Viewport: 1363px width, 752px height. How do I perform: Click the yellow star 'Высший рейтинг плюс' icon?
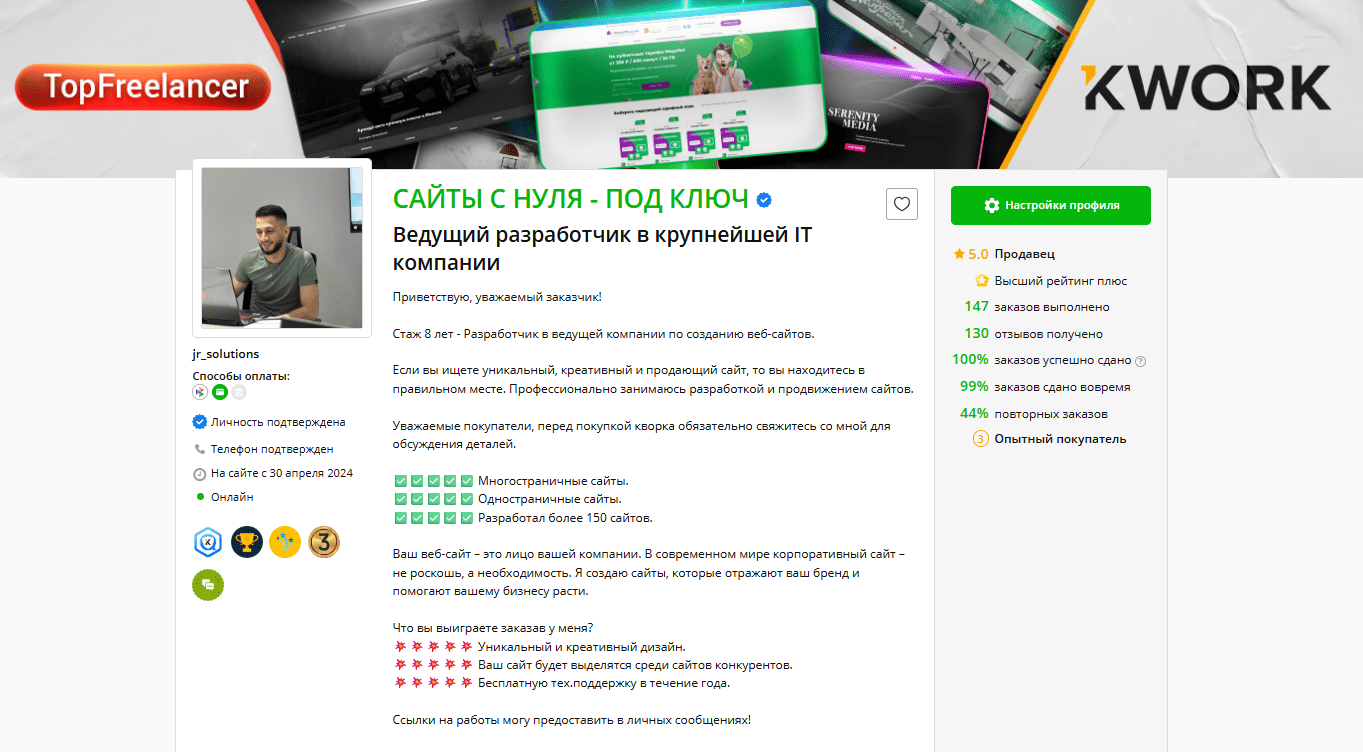[982, 281]
